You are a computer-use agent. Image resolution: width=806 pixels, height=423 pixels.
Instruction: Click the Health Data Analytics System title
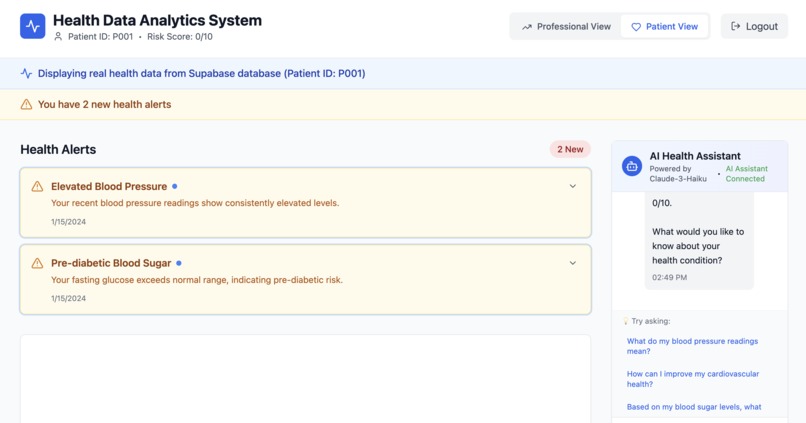157,21
